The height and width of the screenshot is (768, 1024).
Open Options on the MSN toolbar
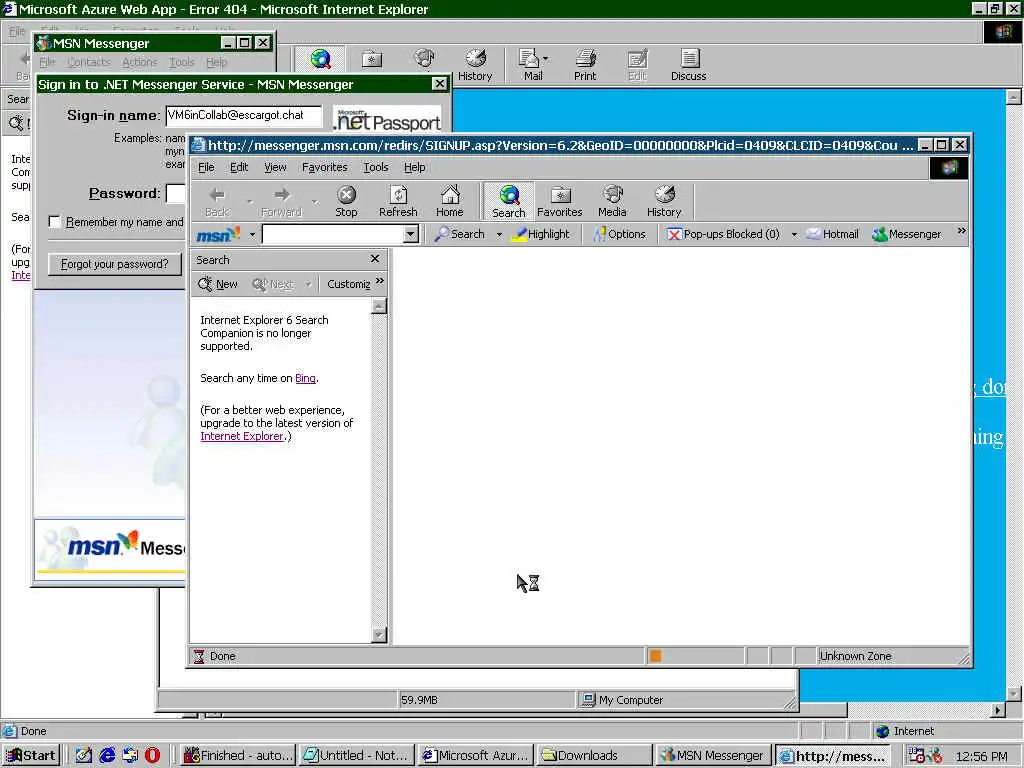click(x=620, y=234)
